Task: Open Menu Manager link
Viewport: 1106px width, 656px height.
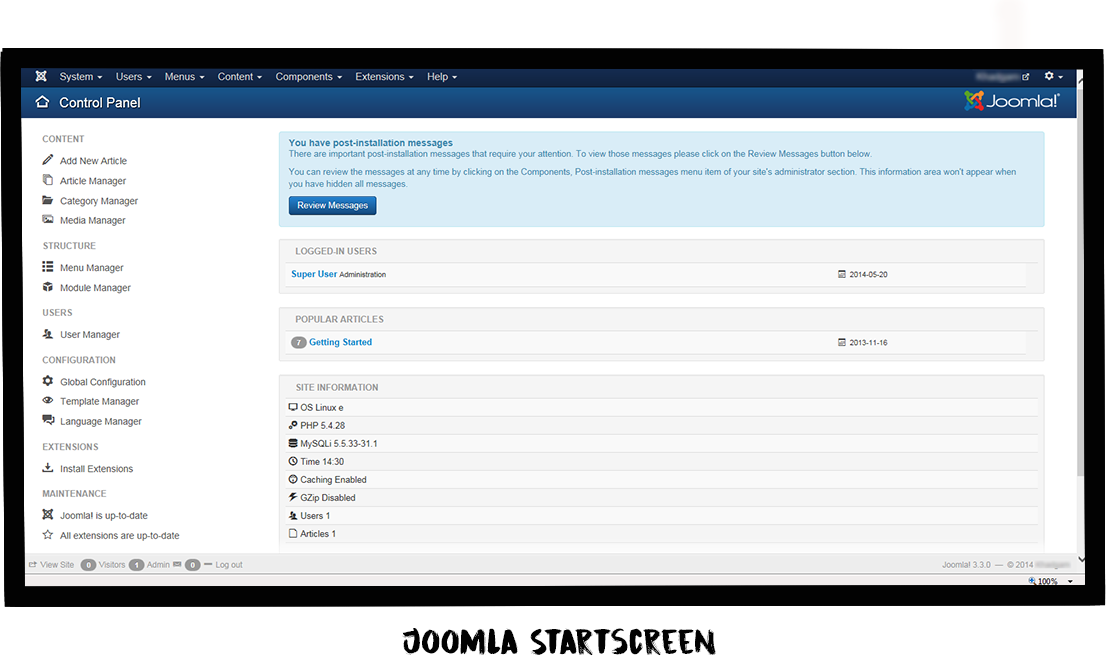Action: [x=91, y=267]
